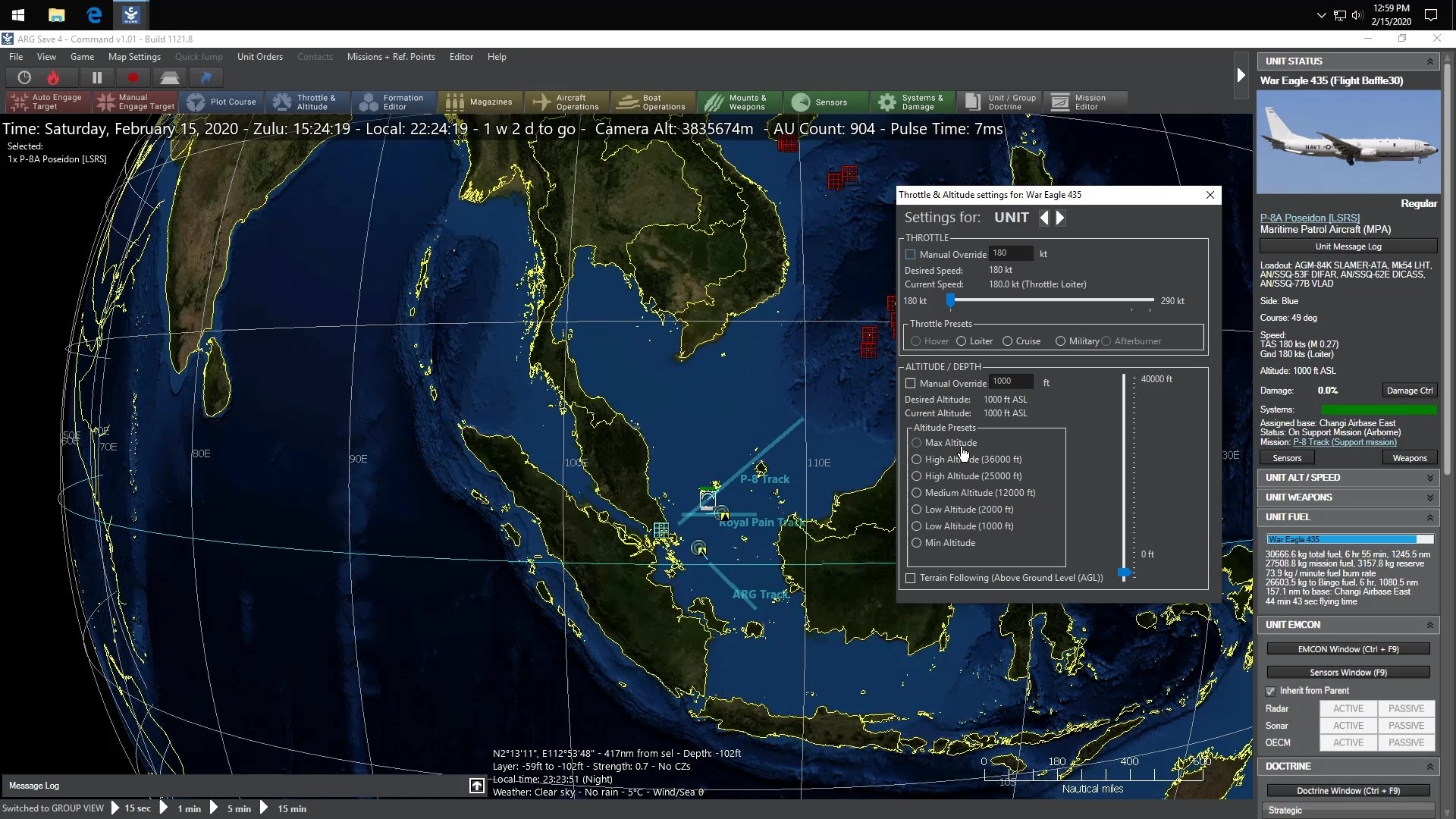Open the File menu
The width and height of the screenshot is (1456, 819).
(16, 57)
